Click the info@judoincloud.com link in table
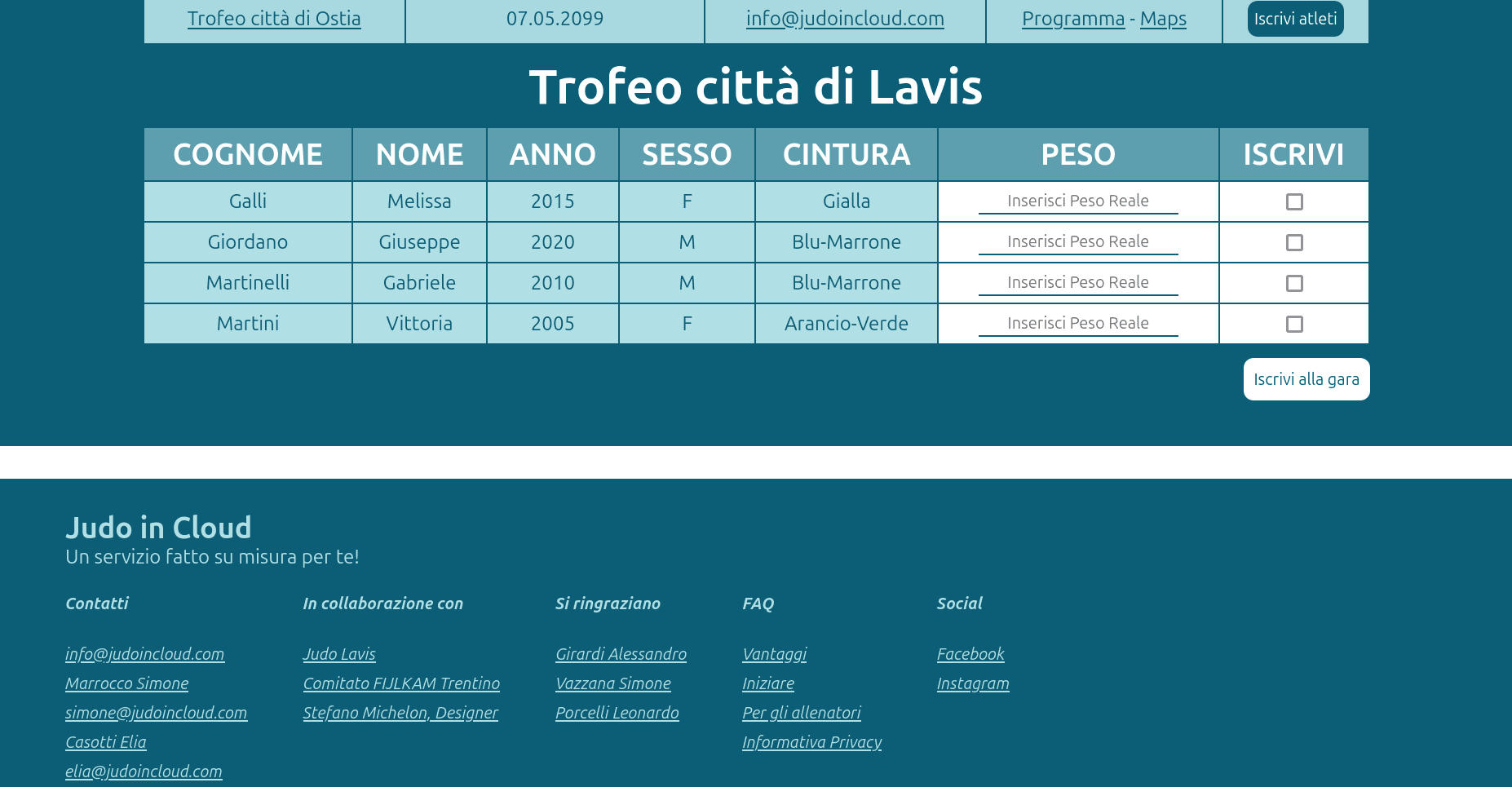Image resolution: width=1512 pixels, height=787 pixels. pos(844,19)
